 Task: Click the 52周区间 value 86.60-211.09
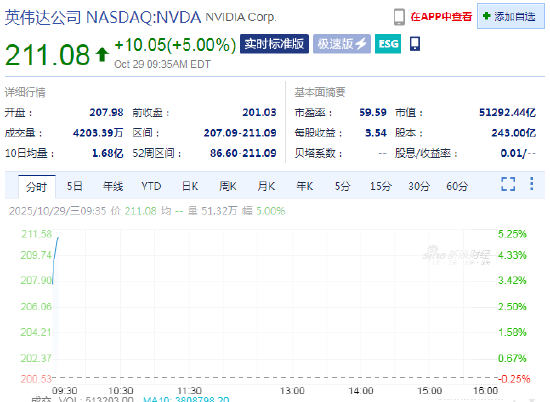point(243,153)
